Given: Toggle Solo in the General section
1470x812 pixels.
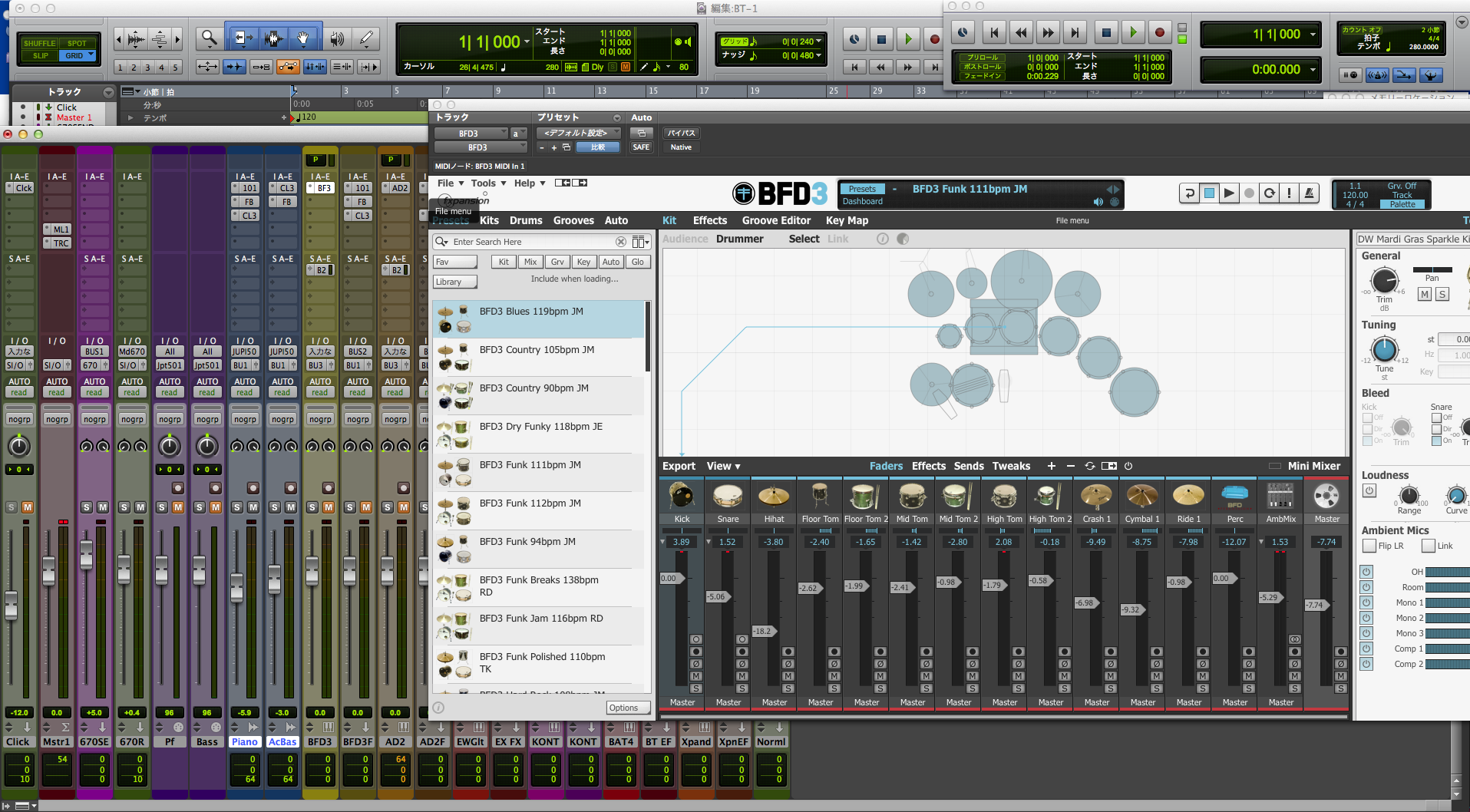Looking at the screenshot, I should tap(1442, 294).
